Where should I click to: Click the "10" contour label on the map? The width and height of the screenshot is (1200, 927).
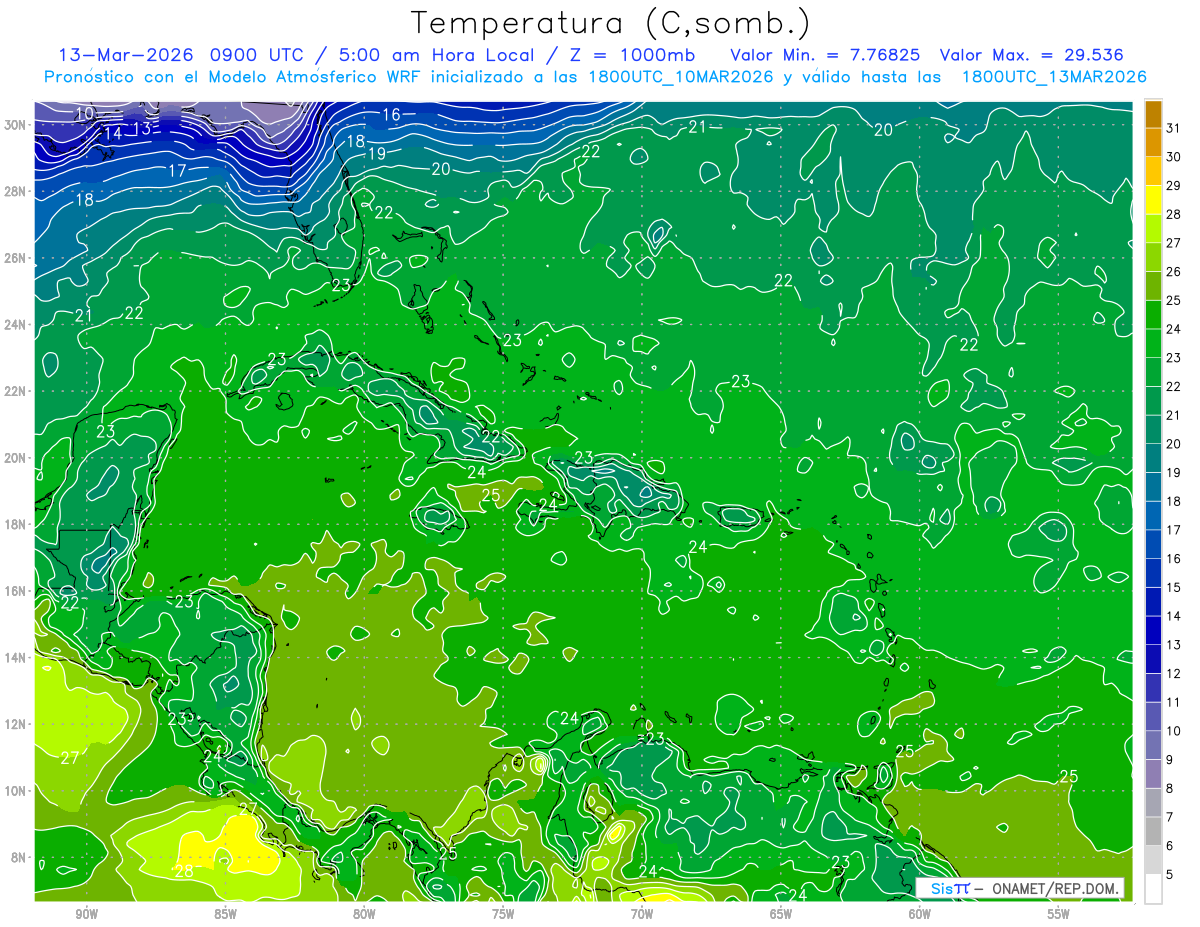click(85, 114)
